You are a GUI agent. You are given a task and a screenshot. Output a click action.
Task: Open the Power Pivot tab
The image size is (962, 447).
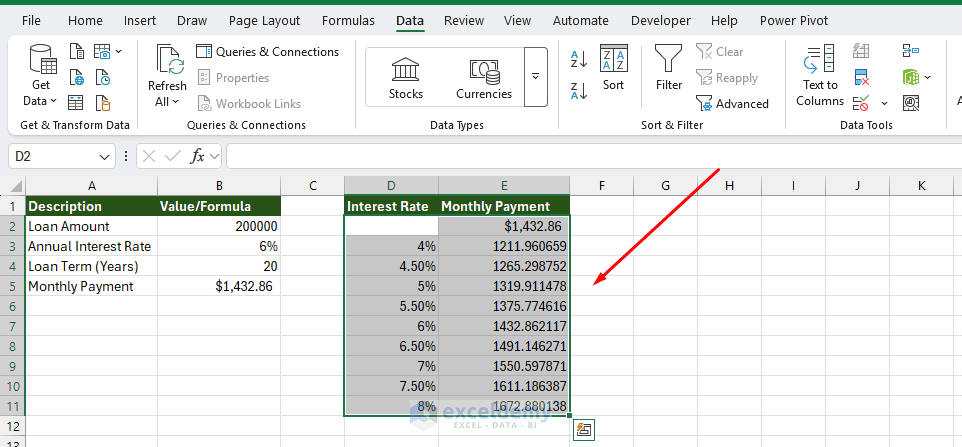794,21
